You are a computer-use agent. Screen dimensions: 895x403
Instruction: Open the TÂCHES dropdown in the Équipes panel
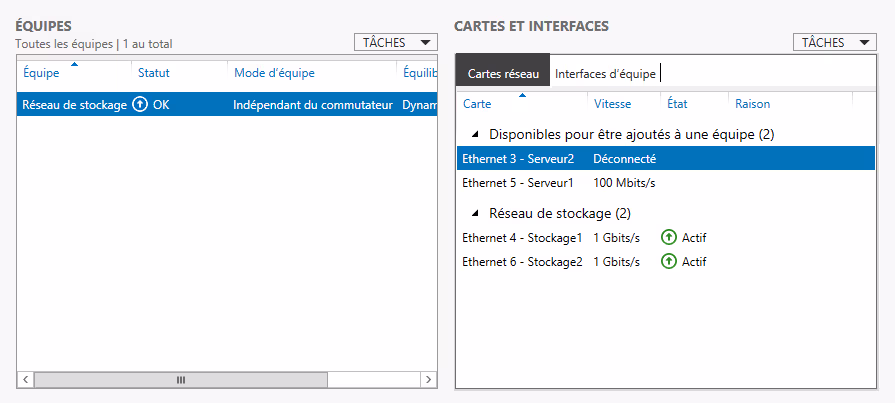[x=396, y=42]
